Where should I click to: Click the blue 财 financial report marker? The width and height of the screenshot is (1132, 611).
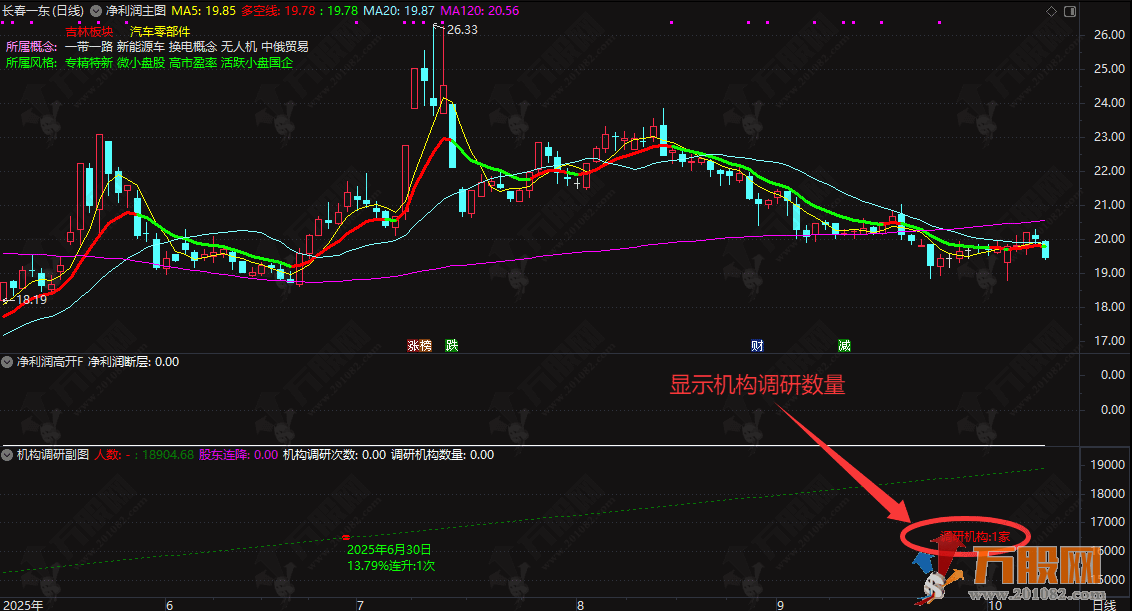click(x=757, y=345)
